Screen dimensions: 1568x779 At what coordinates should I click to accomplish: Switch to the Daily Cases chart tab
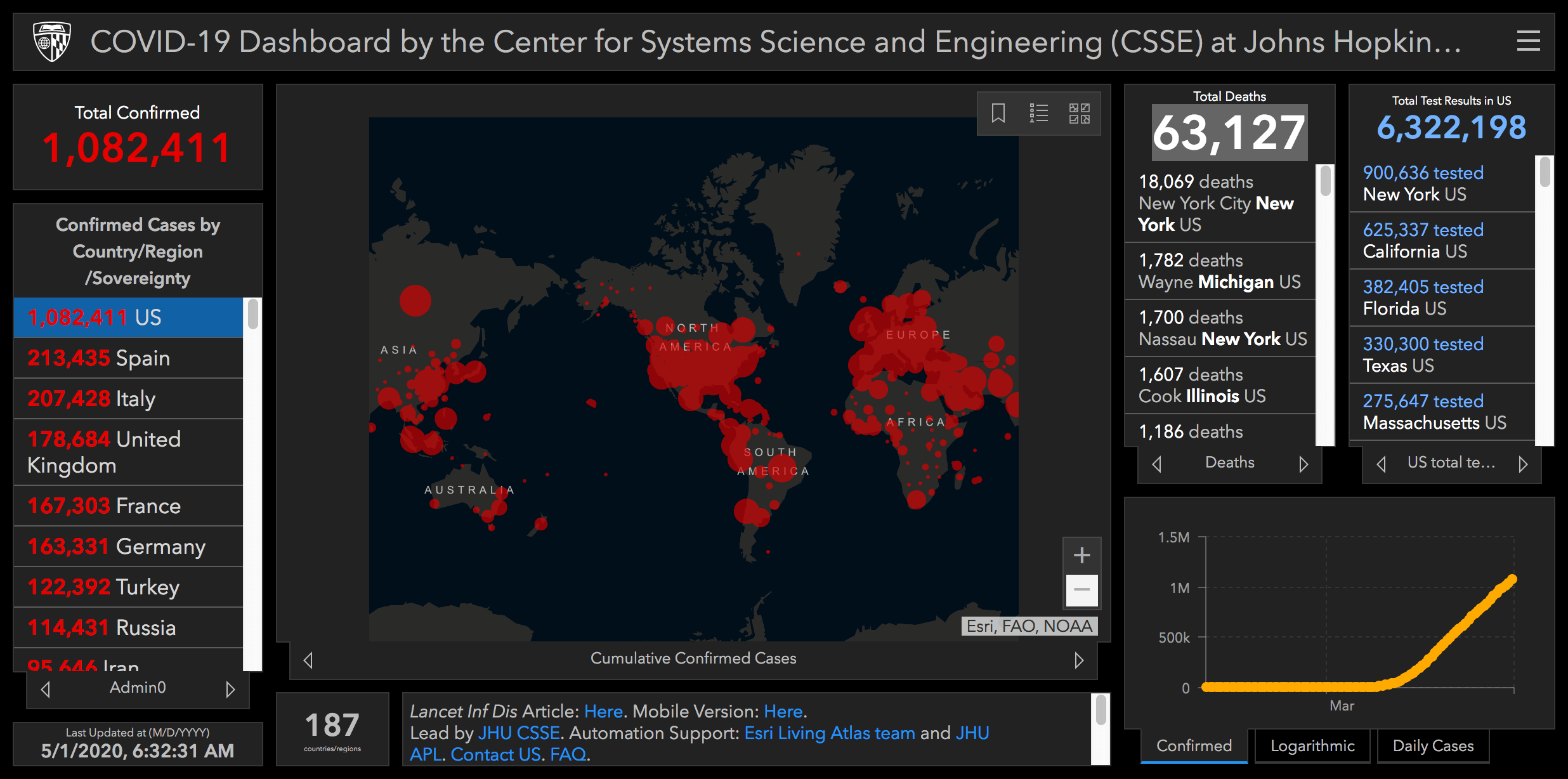[x=1433, y=746]
